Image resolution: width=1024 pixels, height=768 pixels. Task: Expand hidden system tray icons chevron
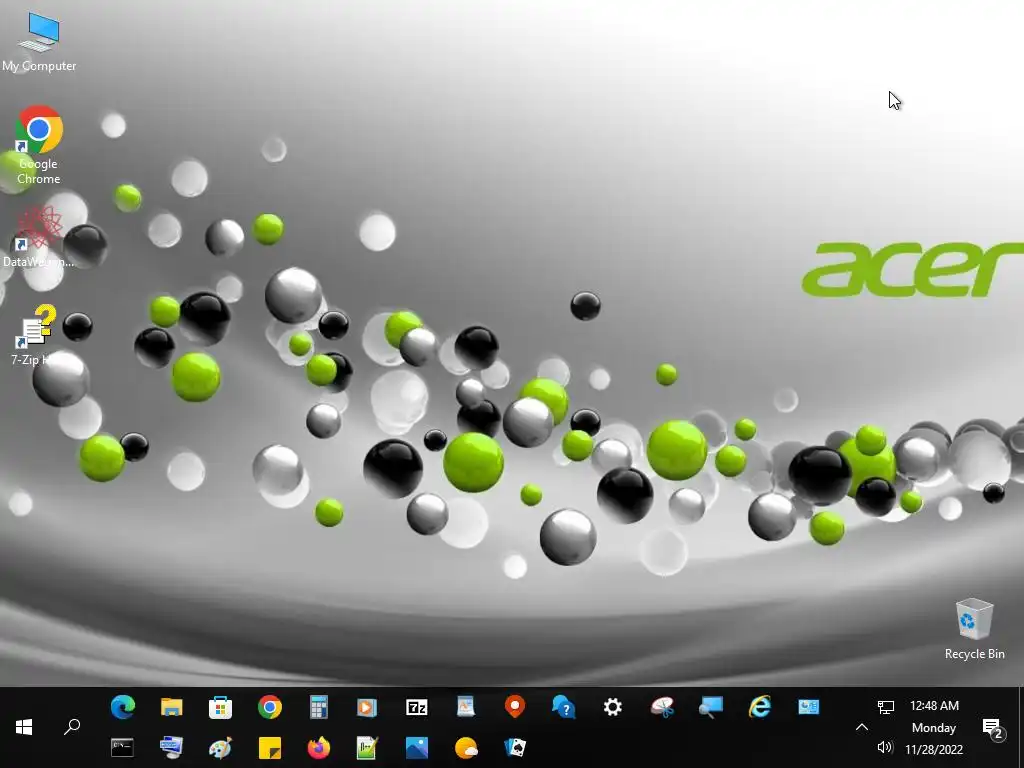[861, 727]
